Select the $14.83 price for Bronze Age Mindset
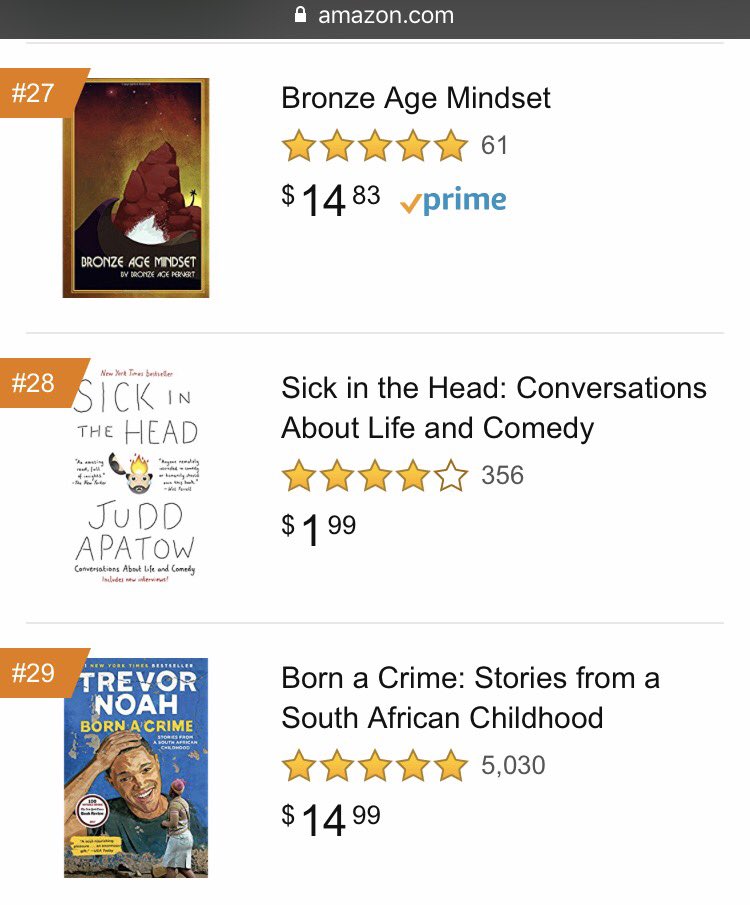Screen dimensions: 750x905 331,198
